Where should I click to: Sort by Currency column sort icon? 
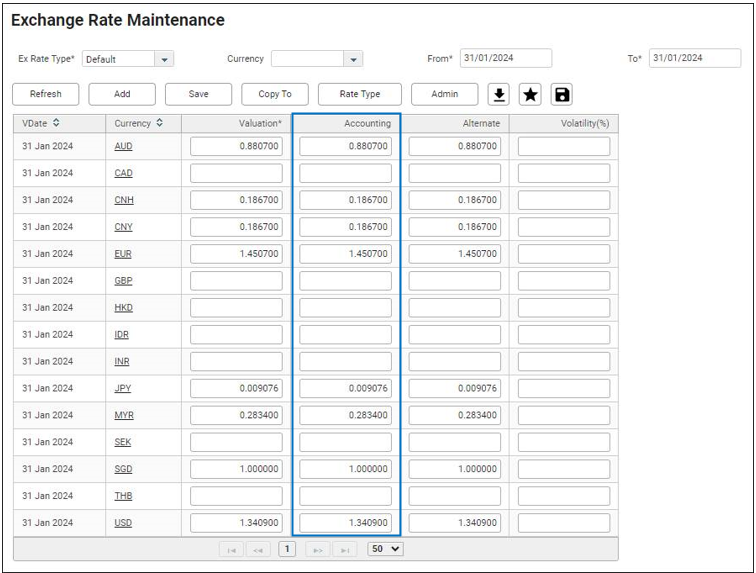[x=159, y=123]
